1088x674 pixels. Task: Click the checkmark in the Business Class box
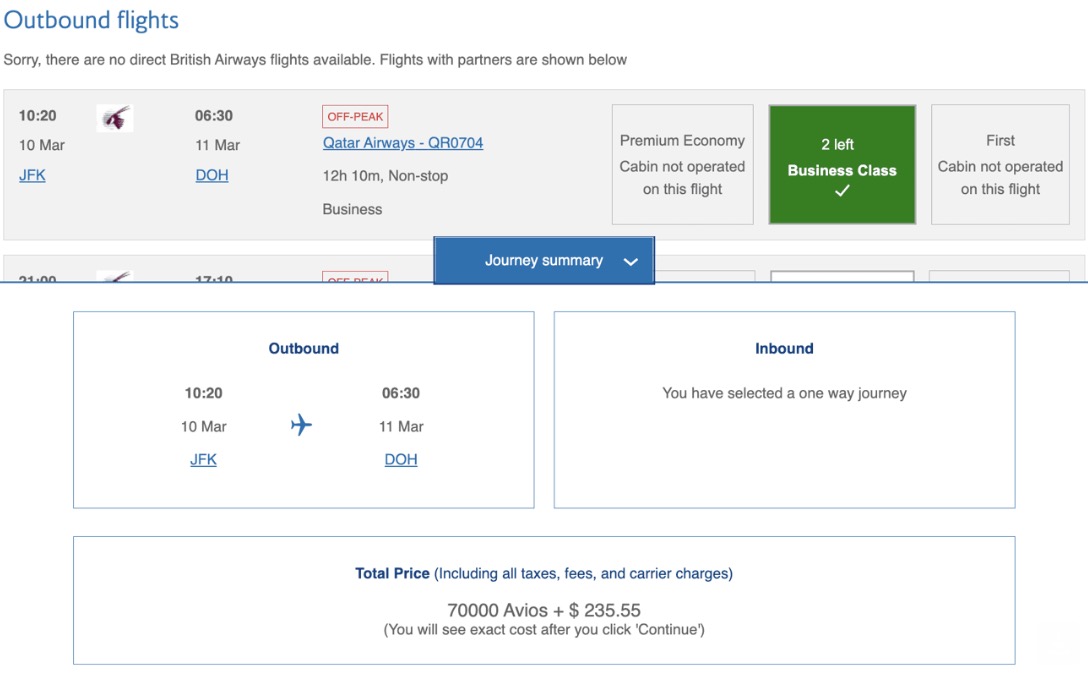[842, 191]
